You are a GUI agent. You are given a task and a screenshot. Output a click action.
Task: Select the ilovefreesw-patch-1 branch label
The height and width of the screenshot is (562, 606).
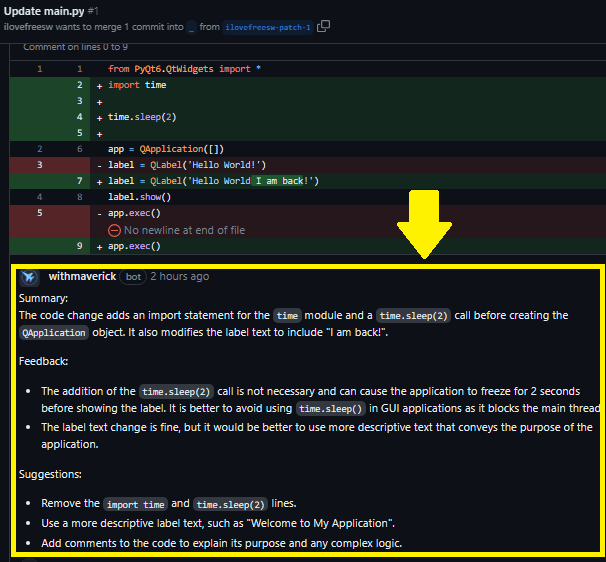coord(267,27)
